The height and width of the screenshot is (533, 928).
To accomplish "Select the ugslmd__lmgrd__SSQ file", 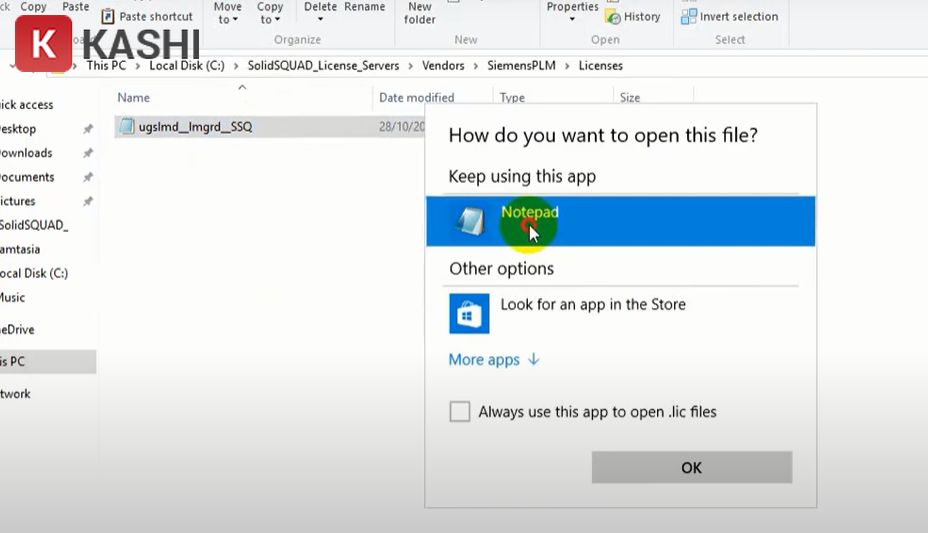I will click(195, 127).
